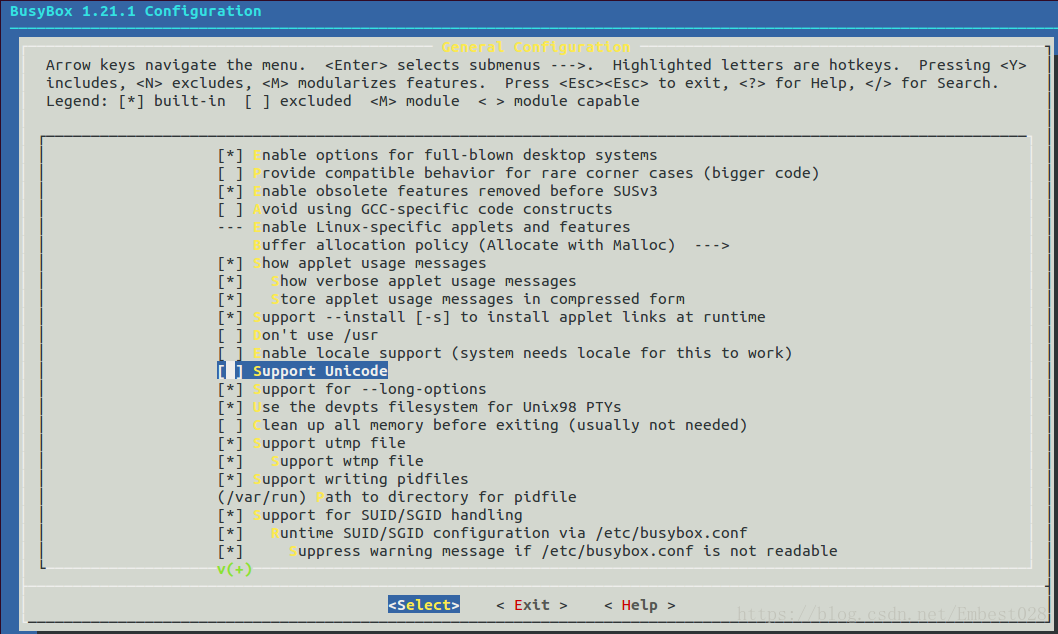Toggle Support wtmp file option

pyautogui.click(x=321, y=461)
